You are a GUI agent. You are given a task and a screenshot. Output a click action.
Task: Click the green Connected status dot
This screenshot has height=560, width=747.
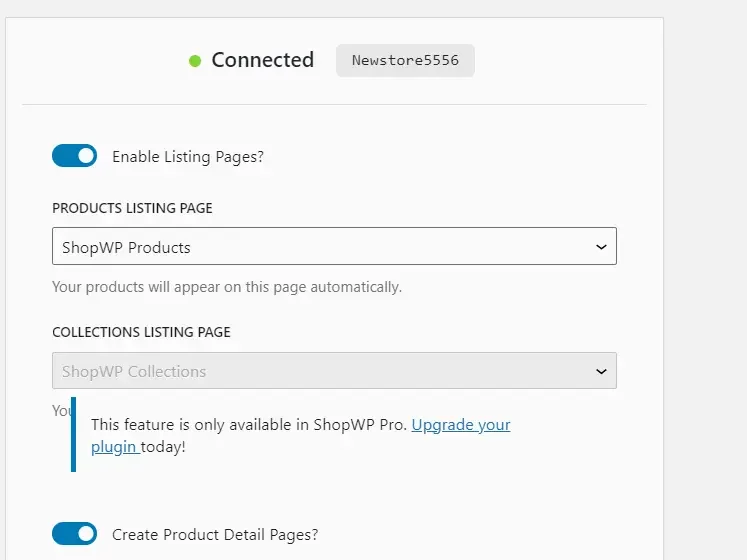point(195,61)
